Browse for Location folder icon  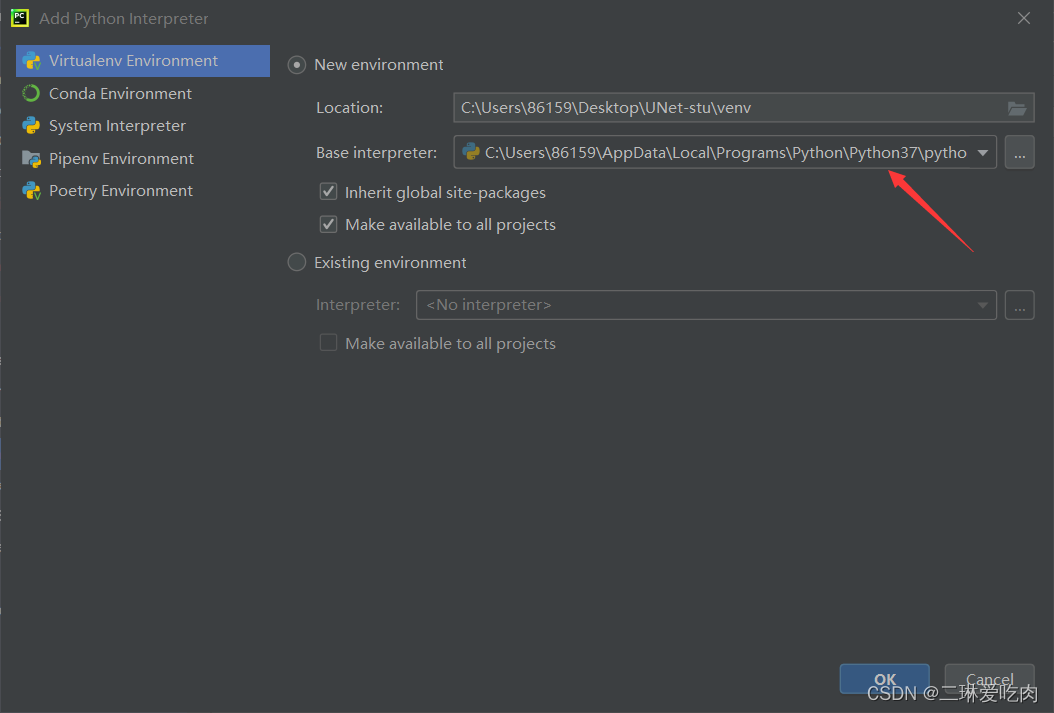click(1017, 108)
